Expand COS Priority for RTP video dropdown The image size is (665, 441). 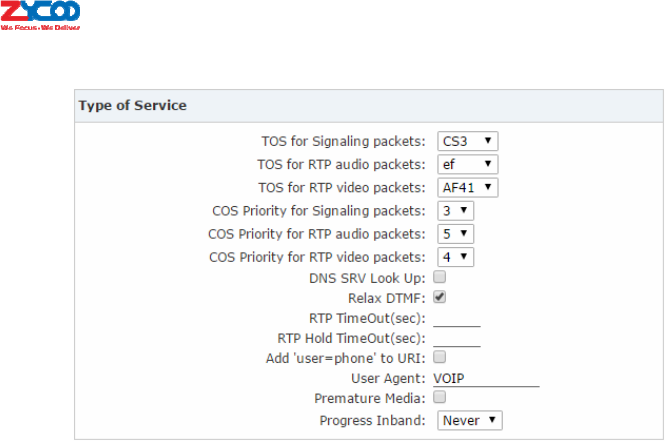[x=456, y=257]
